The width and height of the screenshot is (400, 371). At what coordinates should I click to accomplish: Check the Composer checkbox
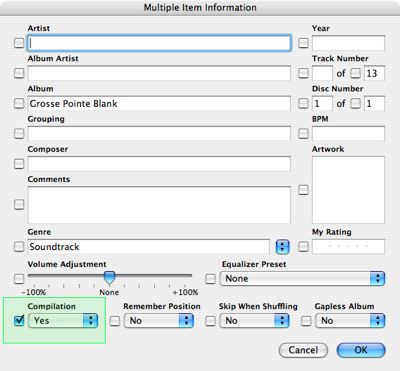click(x=19, y=164)
